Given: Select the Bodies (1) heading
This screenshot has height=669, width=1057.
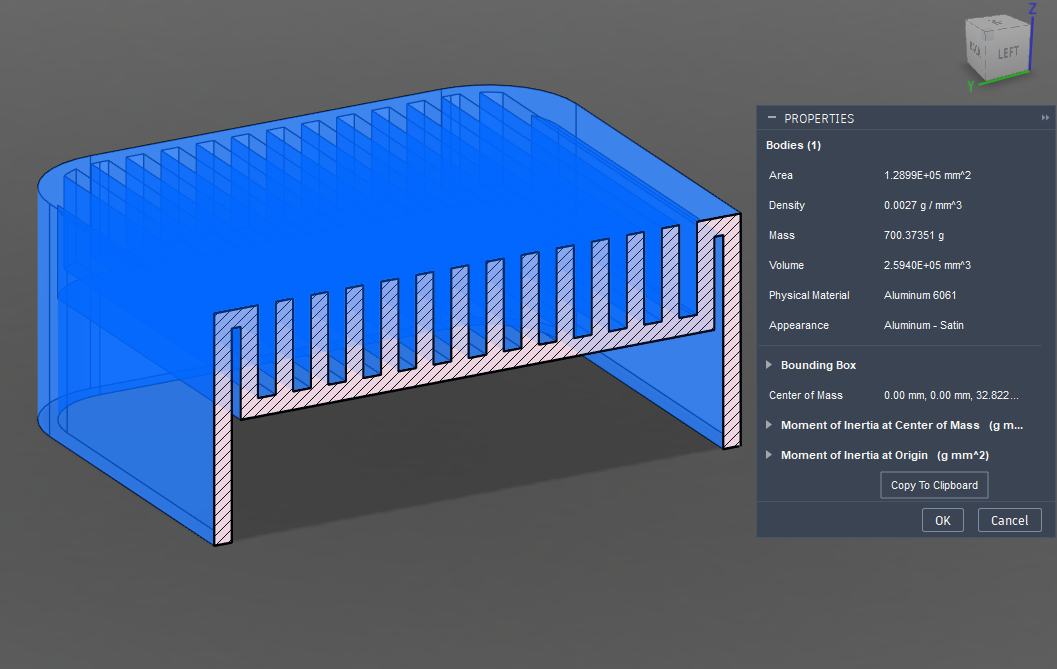Looking at the screenshot, I should point(793,145).
